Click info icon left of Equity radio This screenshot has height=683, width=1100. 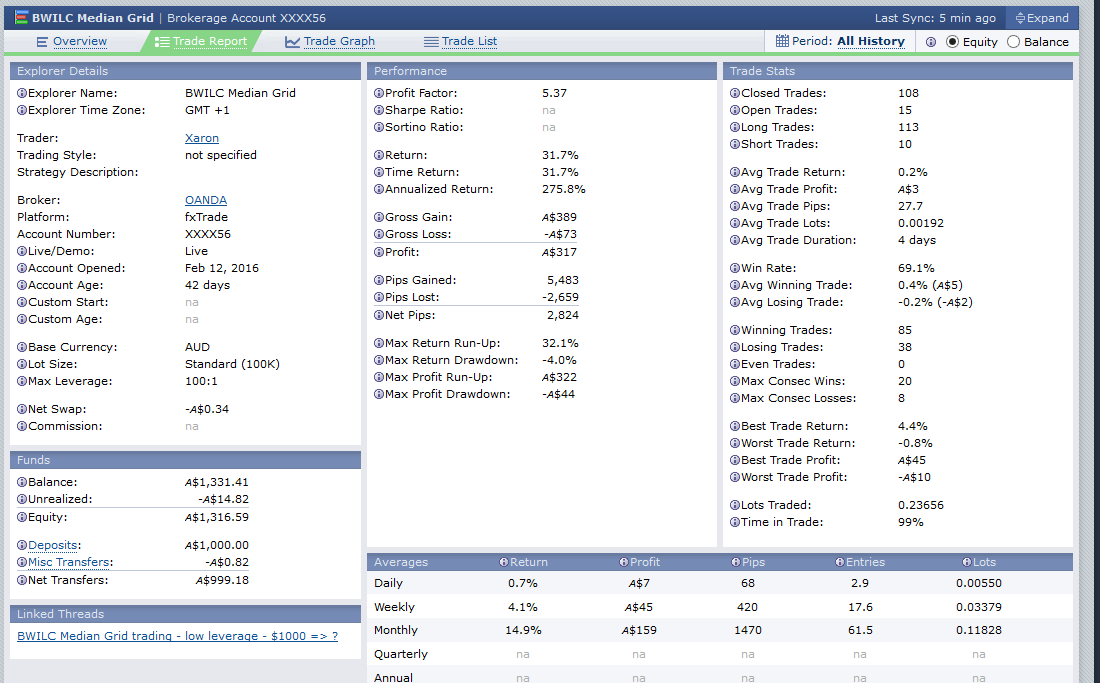(x=931, y=42)
